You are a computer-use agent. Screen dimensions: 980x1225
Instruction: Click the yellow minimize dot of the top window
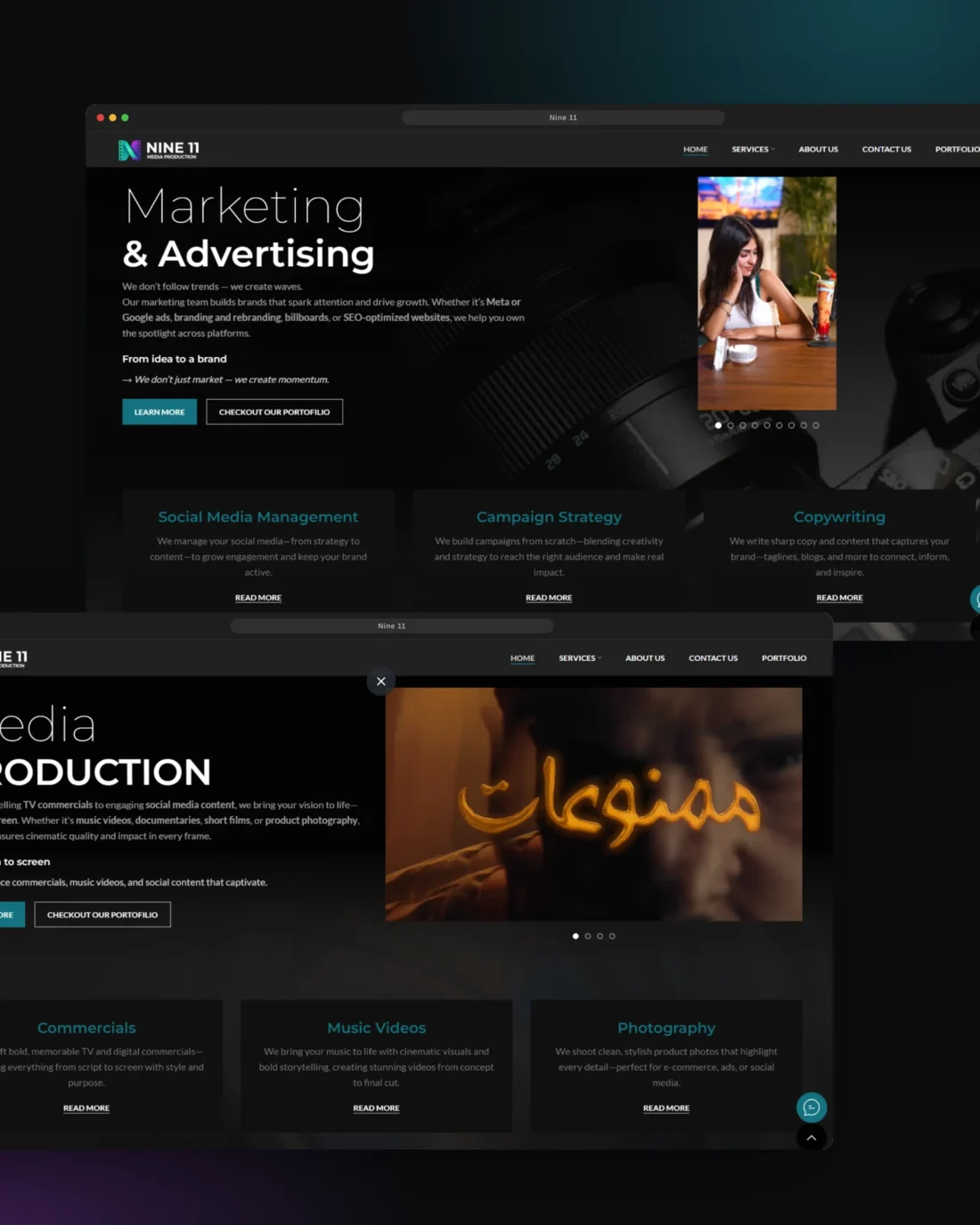click(x=113, y=118)
